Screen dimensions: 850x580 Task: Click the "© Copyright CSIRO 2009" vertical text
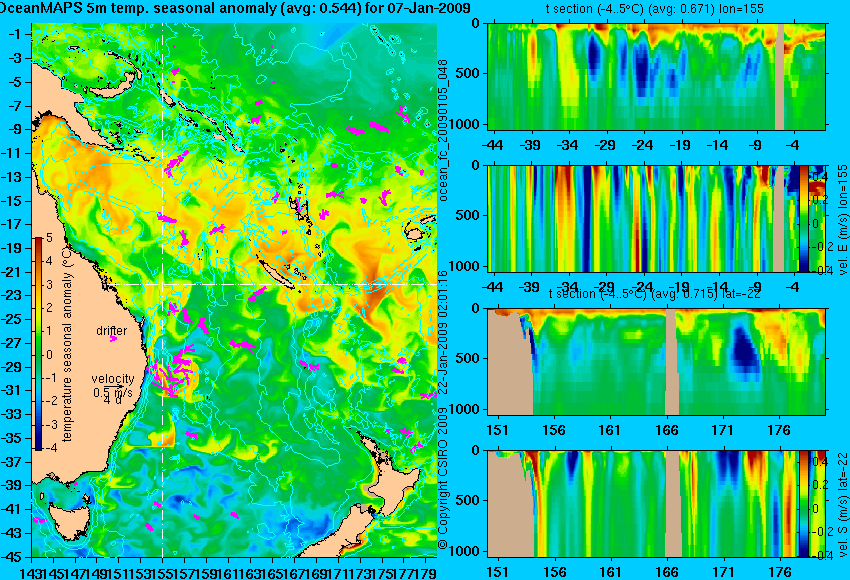(x=442, y=478)
